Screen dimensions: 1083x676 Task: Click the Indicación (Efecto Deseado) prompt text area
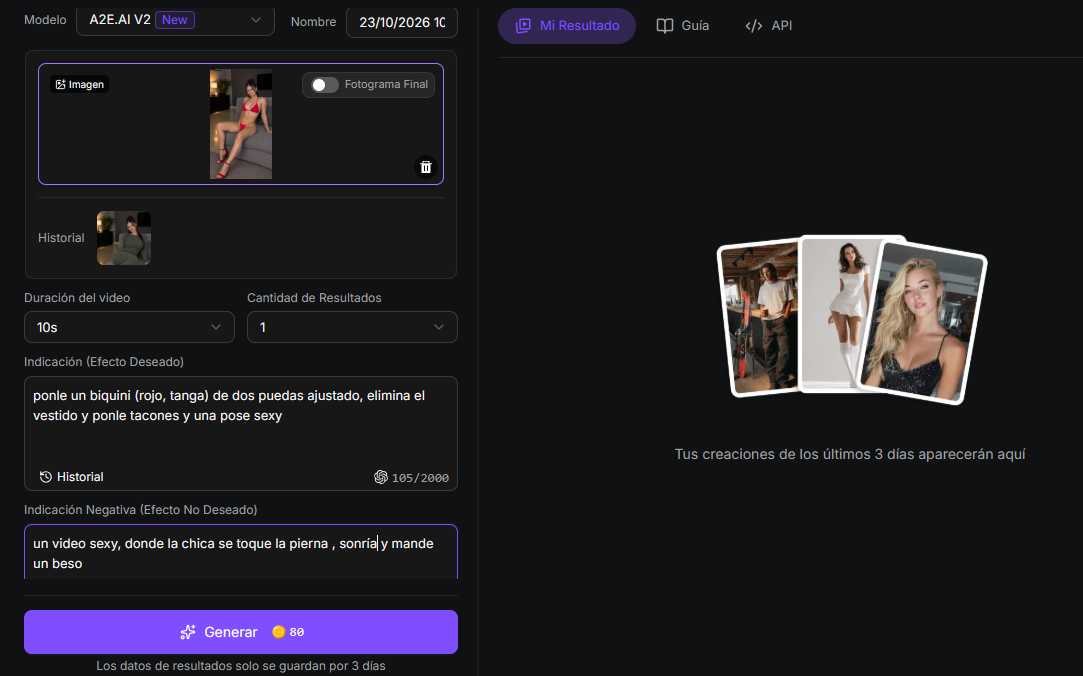click(x=241, y=433)
